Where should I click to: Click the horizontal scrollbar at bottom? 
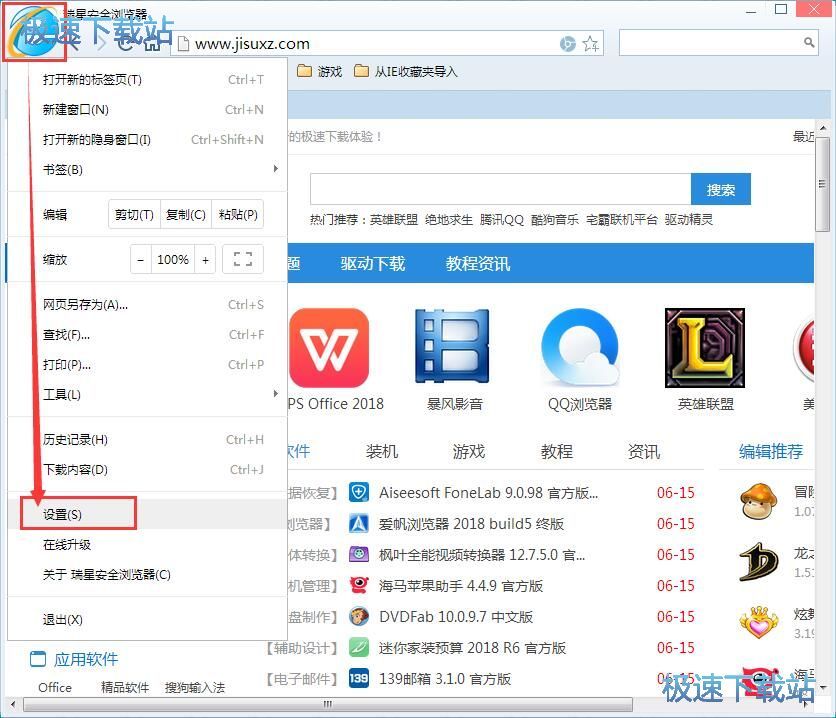click(x=328, y=704)
